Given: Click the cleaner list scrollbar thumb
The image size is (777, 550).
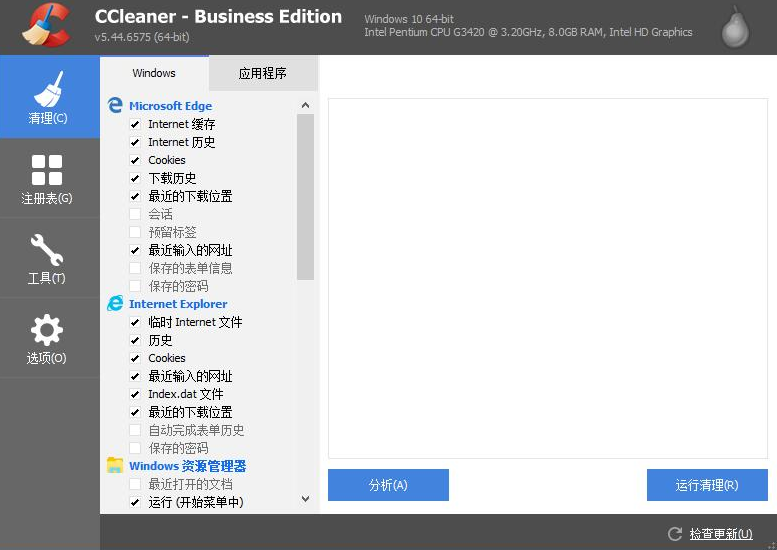Looking at the screenshot, I should pos(305,197).
